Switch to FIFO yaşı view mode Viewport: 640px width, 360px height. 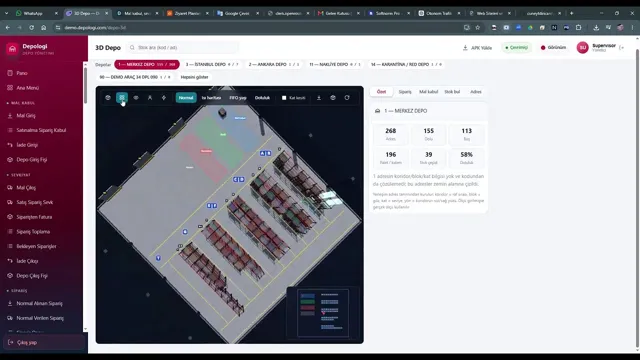(x=238, y=98)
